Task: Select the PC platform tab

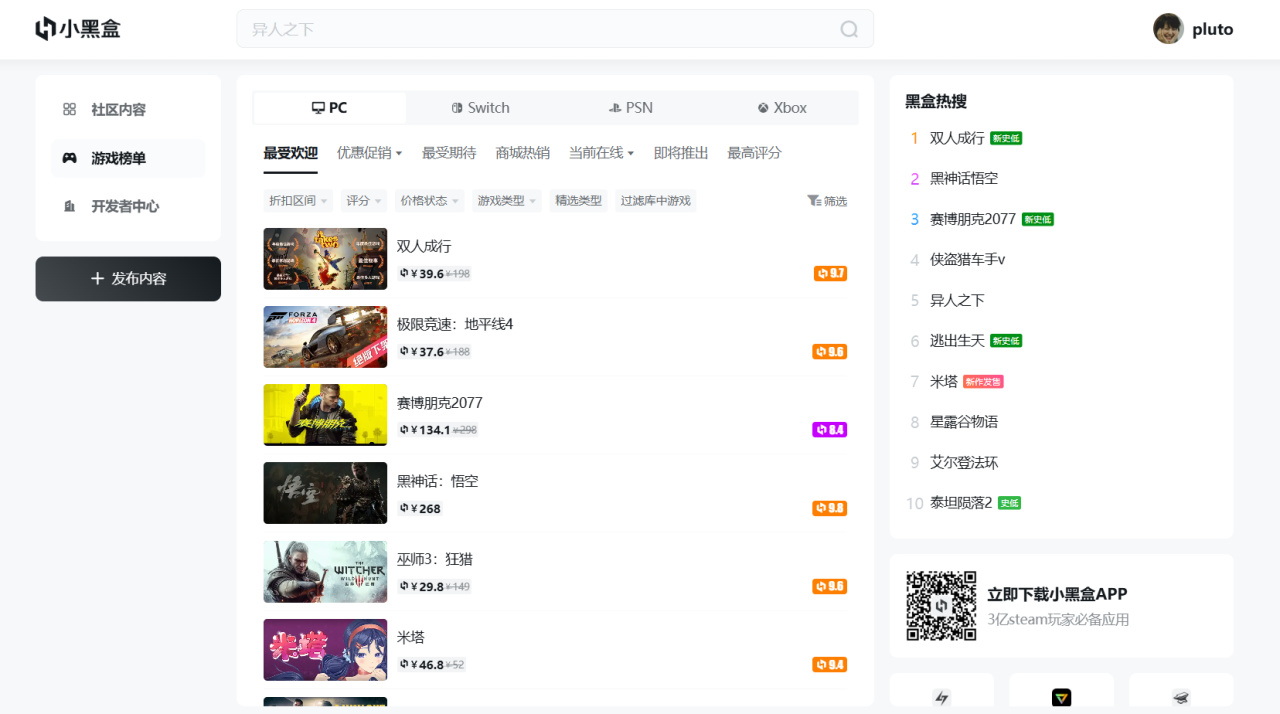Action: (x=330, y=108)
